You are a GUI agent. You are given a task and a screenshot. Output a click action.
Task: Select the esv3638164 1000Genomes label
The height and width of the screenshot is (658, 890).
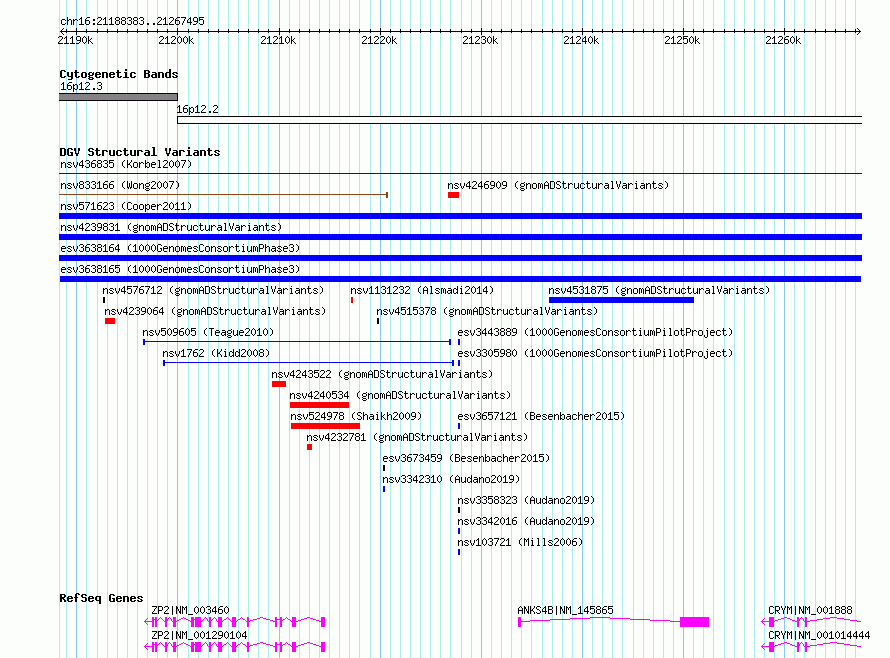pos(180,248)
